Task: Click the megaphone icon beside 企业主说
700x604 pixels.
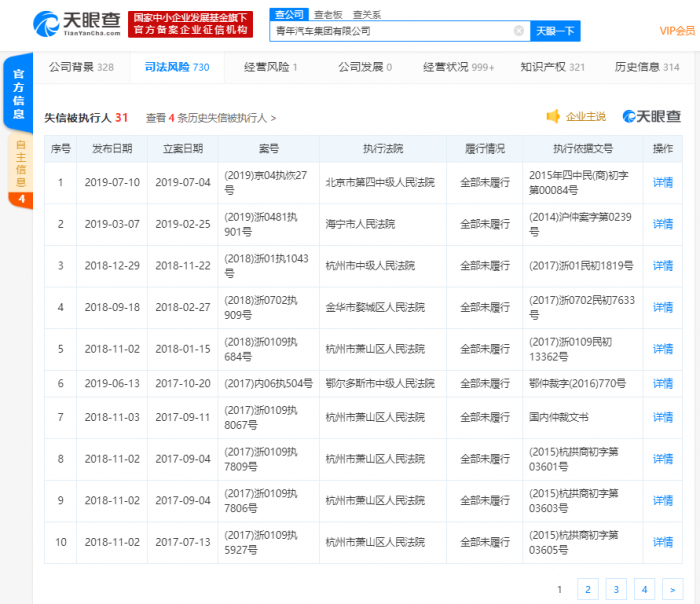Action: (x=553, y=117)
